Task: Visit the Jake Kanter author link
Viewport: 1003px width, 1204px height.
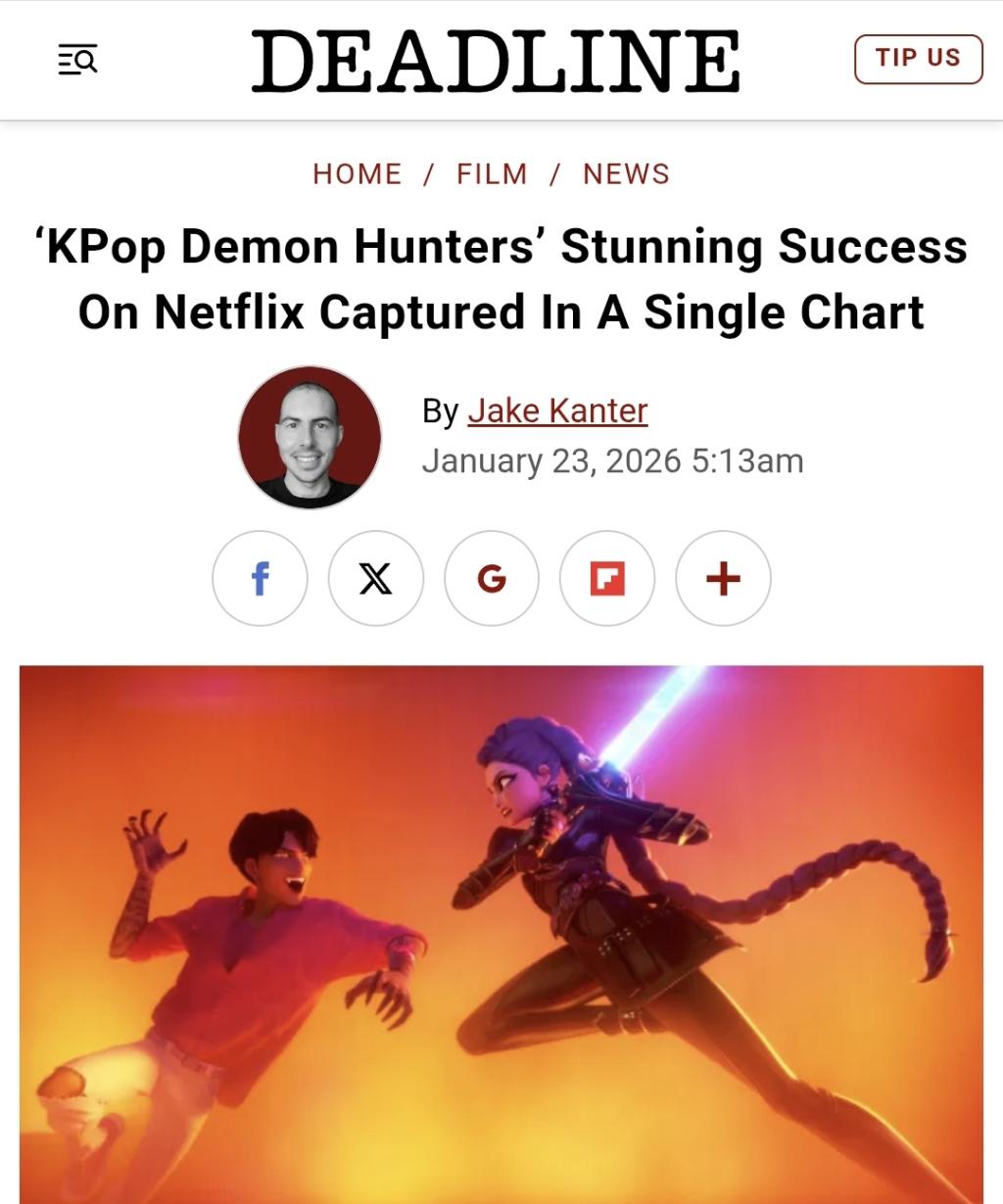Action: (557, 410)
